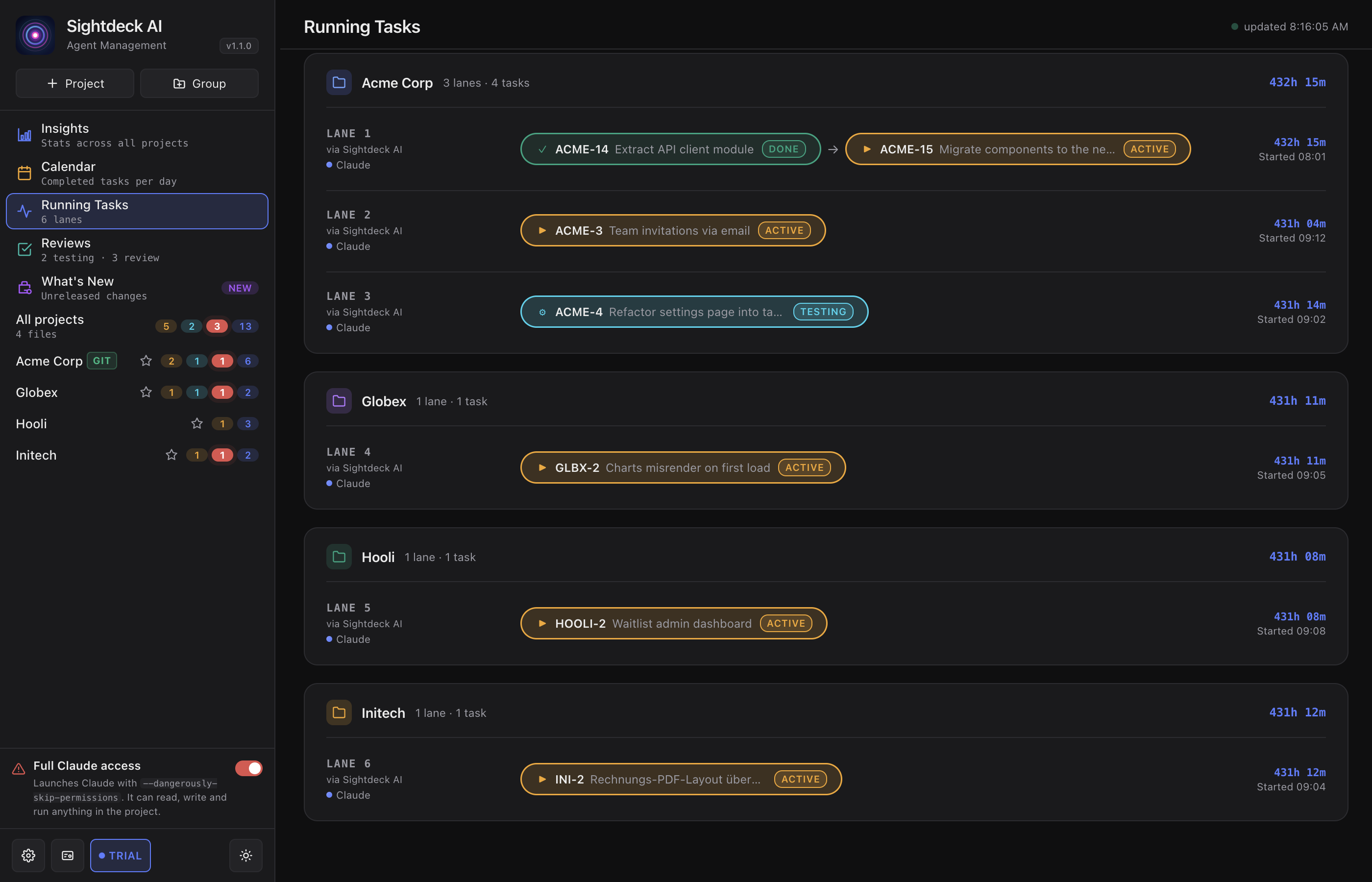Click the red 3 badge on All projects
The image size is (1372, 882).
(x=217, y=326)
